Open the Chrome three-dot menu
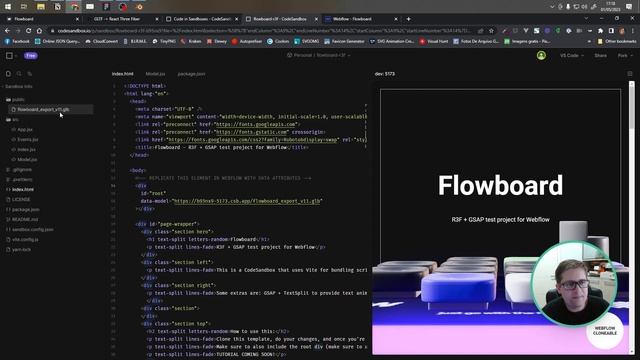This screenshot has width=640, height=360. click(x=633, y=31)
